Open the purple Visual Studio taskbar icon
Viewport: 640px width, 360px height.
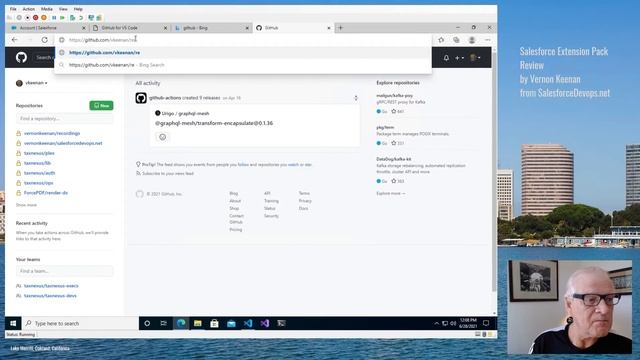[264, 323]
